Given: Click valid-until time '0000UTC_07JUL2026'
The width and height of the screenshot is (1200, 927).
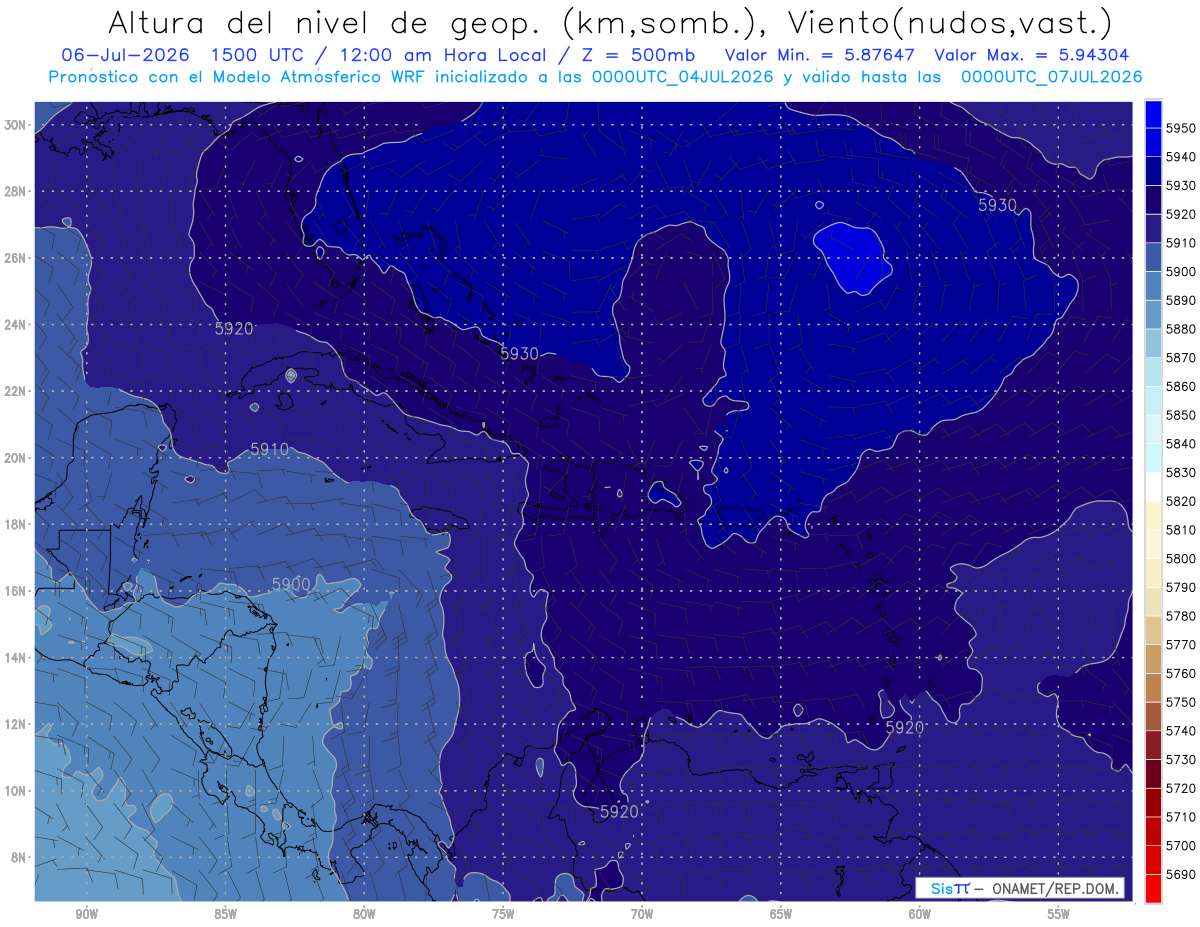Looking at the screenshot, I should coord(1051,77).
